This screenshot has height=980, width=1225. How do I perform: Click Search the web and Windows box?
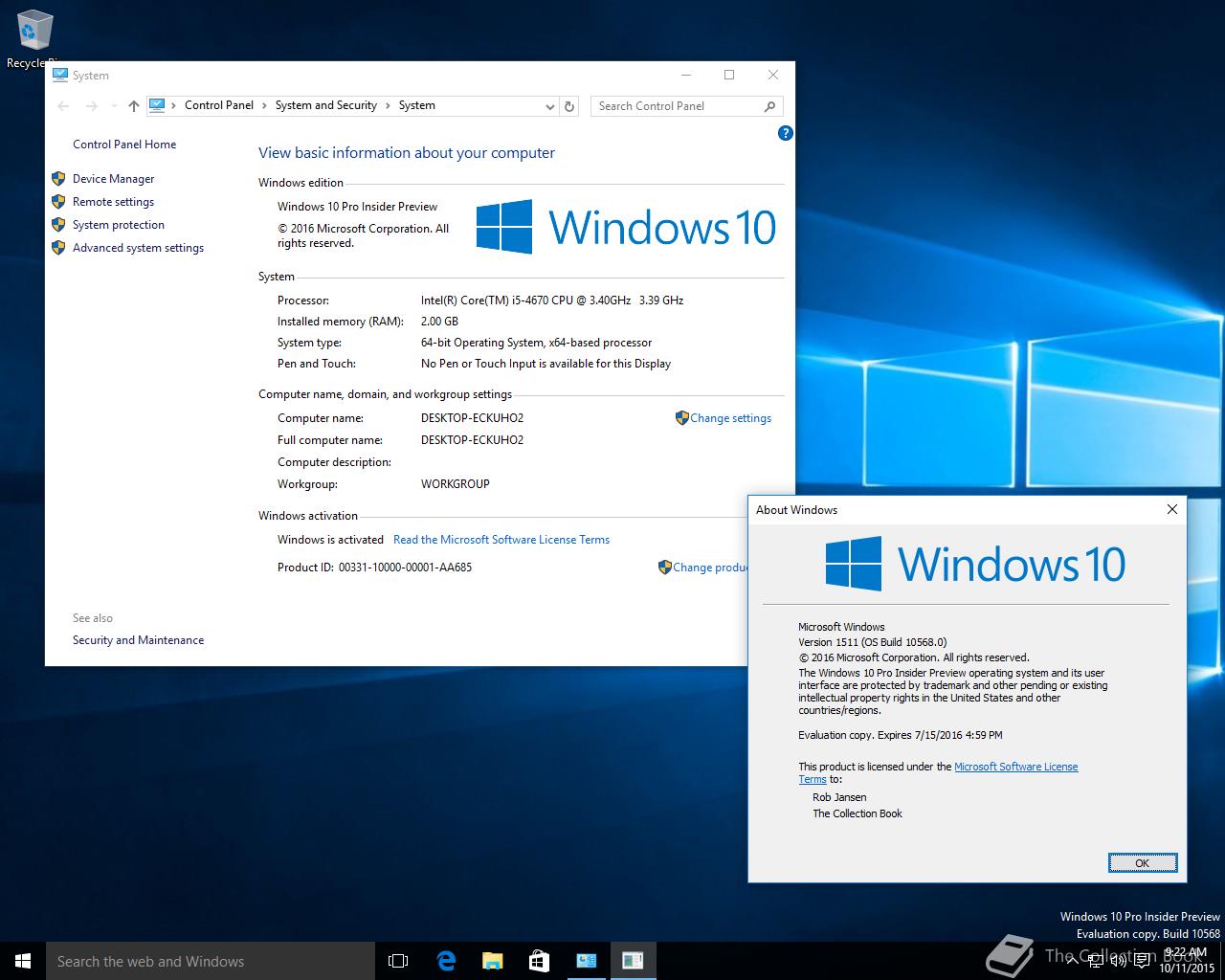pos(211,961)
